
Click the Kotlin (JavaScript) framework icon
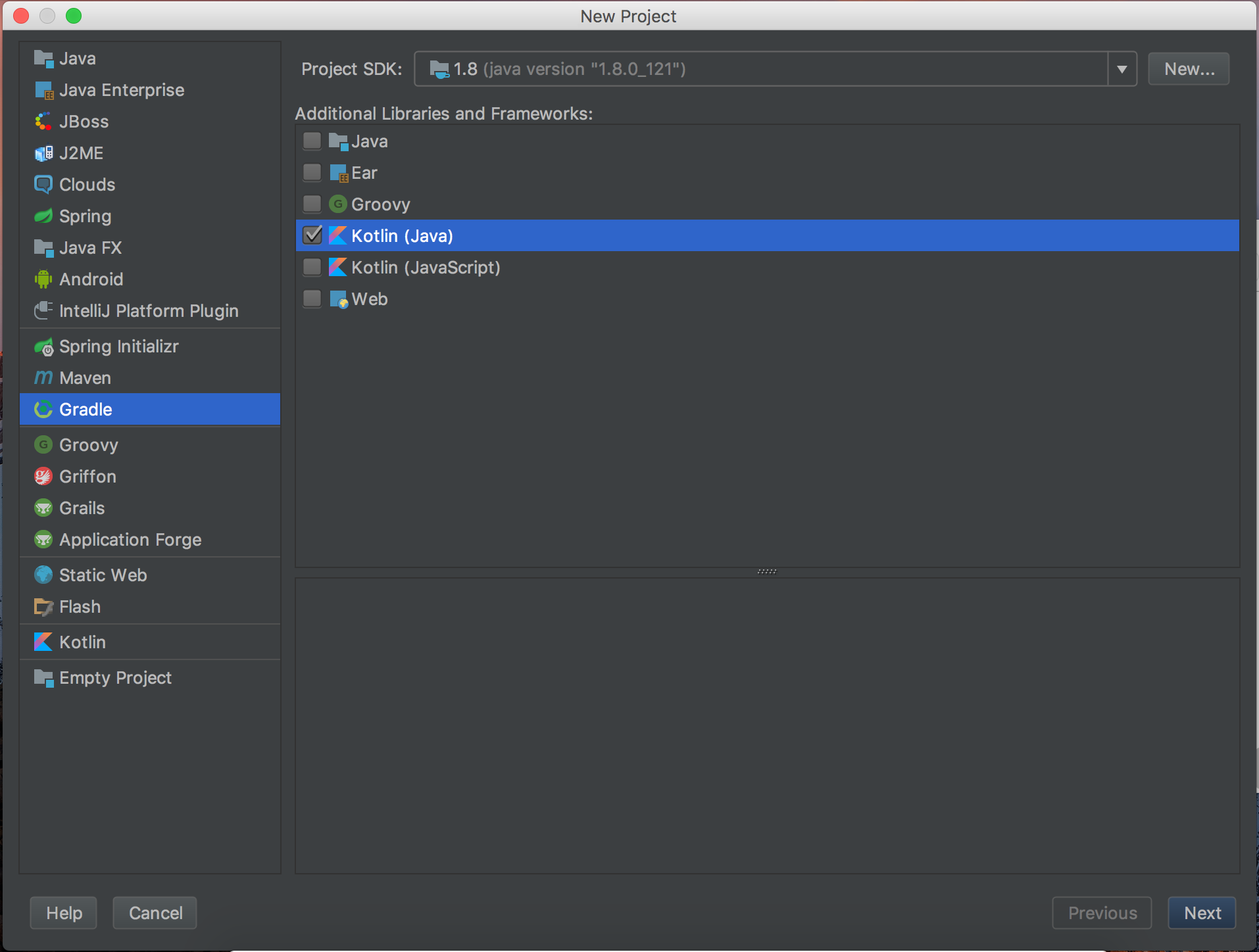coord(338,267)
